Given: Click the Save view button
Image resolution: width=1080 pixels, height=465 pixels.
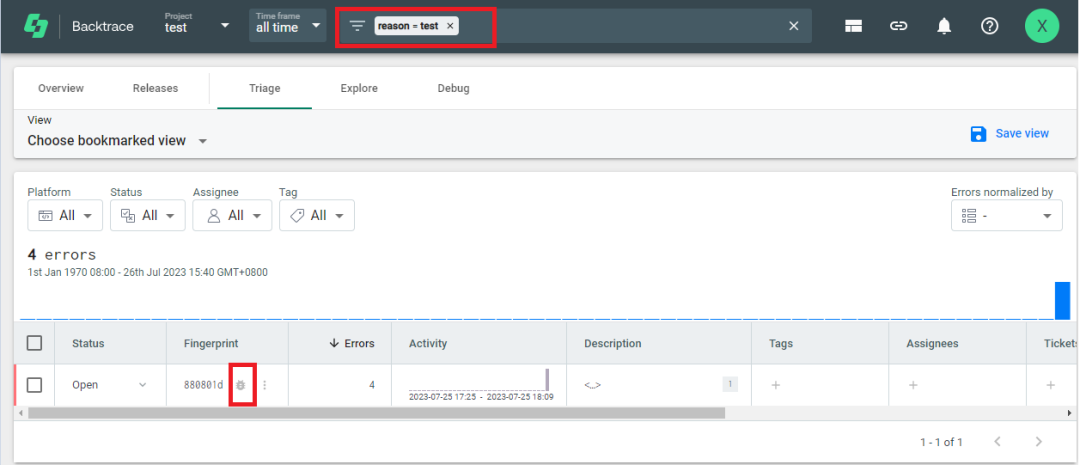Looking at the screenshot, I should coord(1010,133).
